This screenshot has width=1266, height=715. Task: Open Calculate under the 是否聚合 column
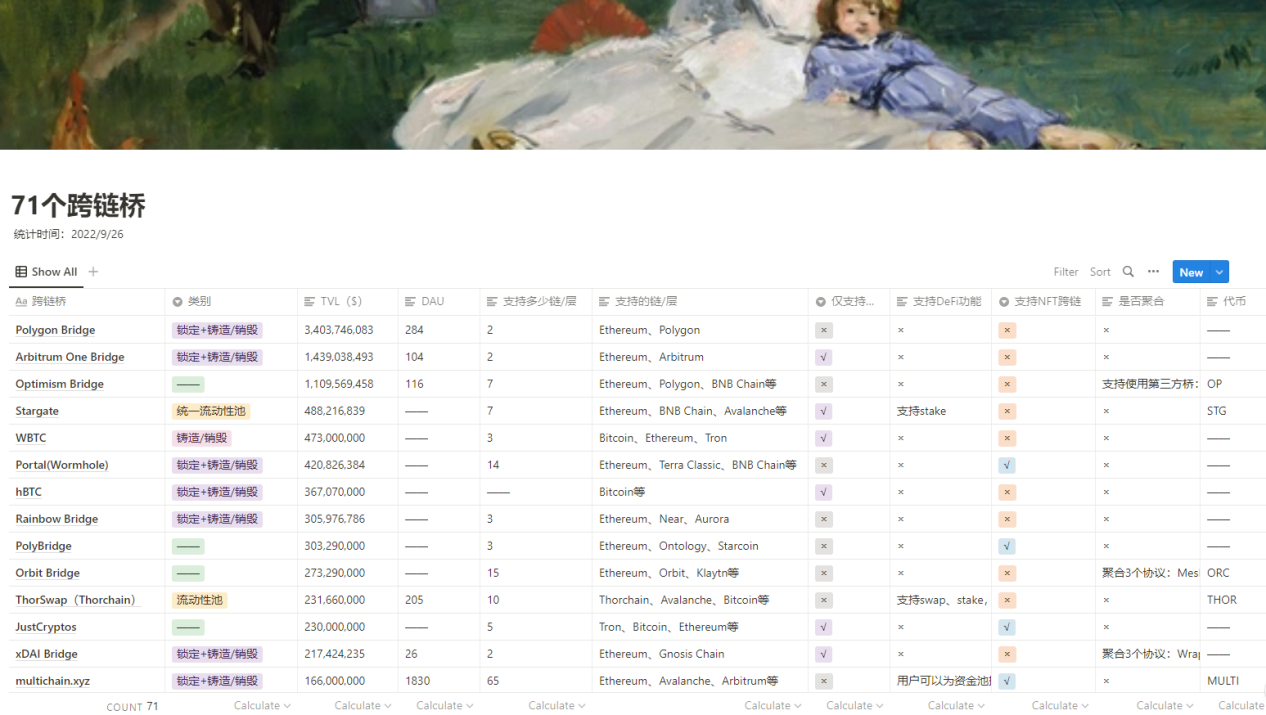pyautogui.click(x=1164, y=705)
